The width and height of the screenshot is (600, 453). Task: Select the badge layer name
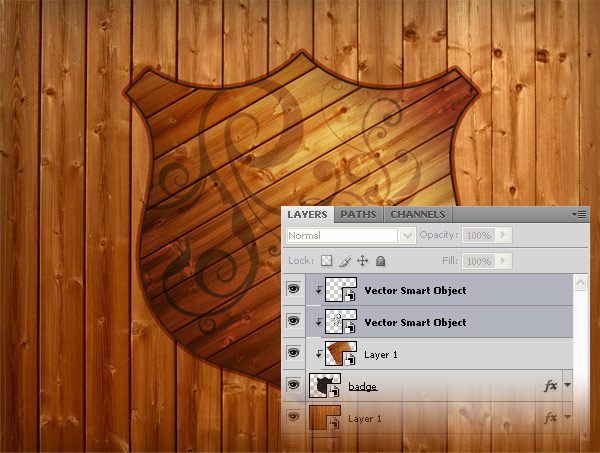363,387
